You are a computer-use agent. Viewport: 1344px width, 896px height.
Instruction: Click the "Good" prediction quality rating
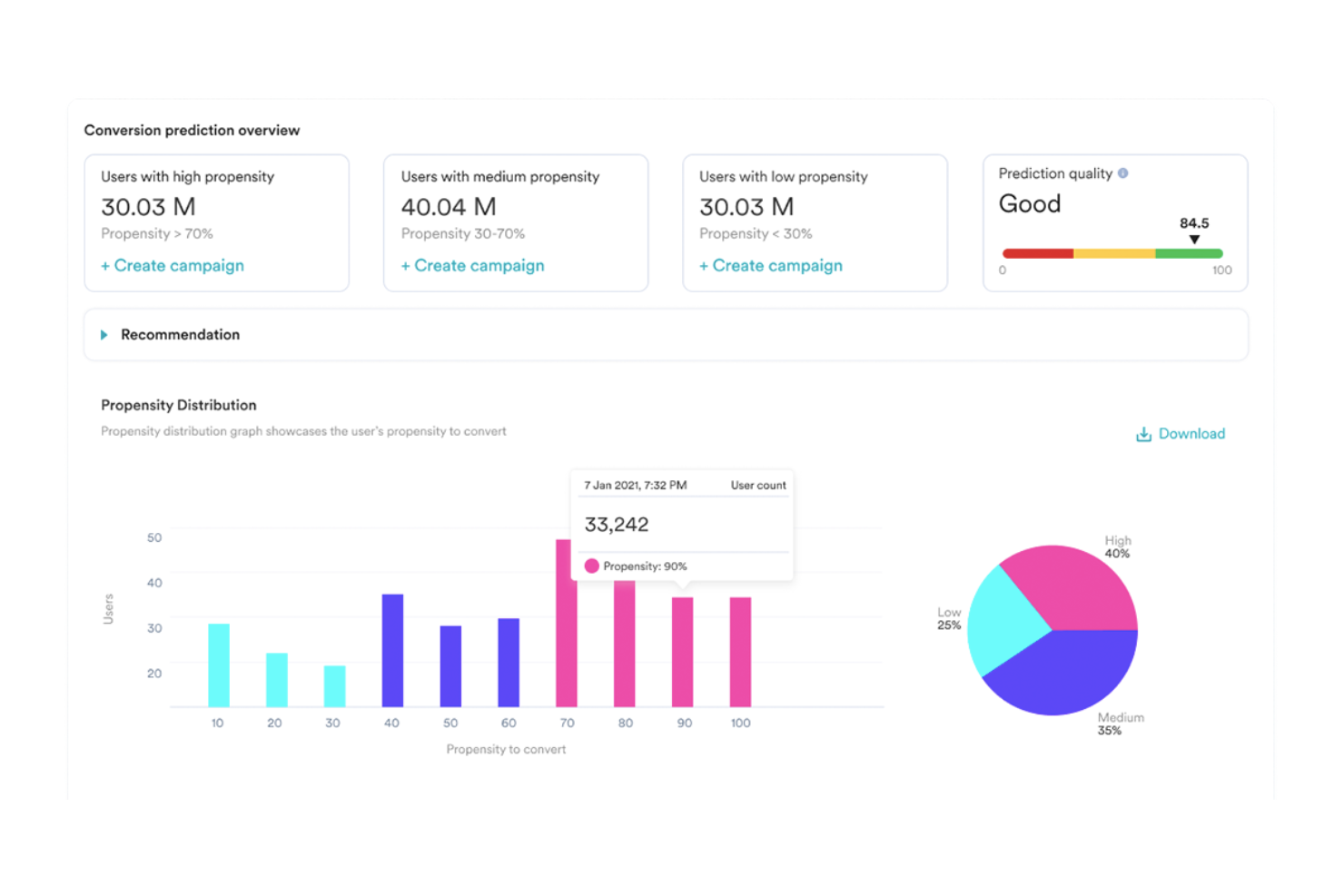(x=1030, y=204)
